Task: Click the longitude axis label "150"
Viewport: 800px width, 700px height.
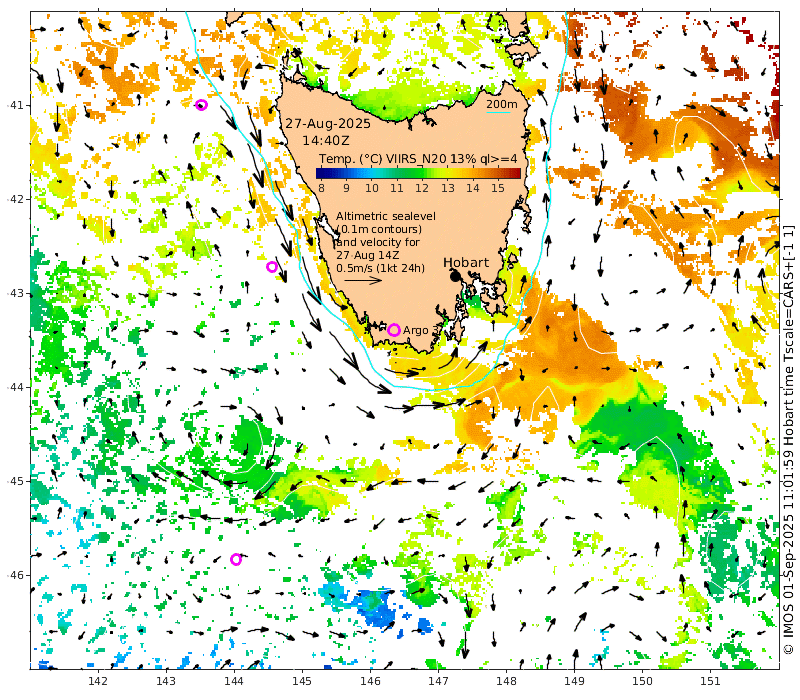Action: point(642,681)
